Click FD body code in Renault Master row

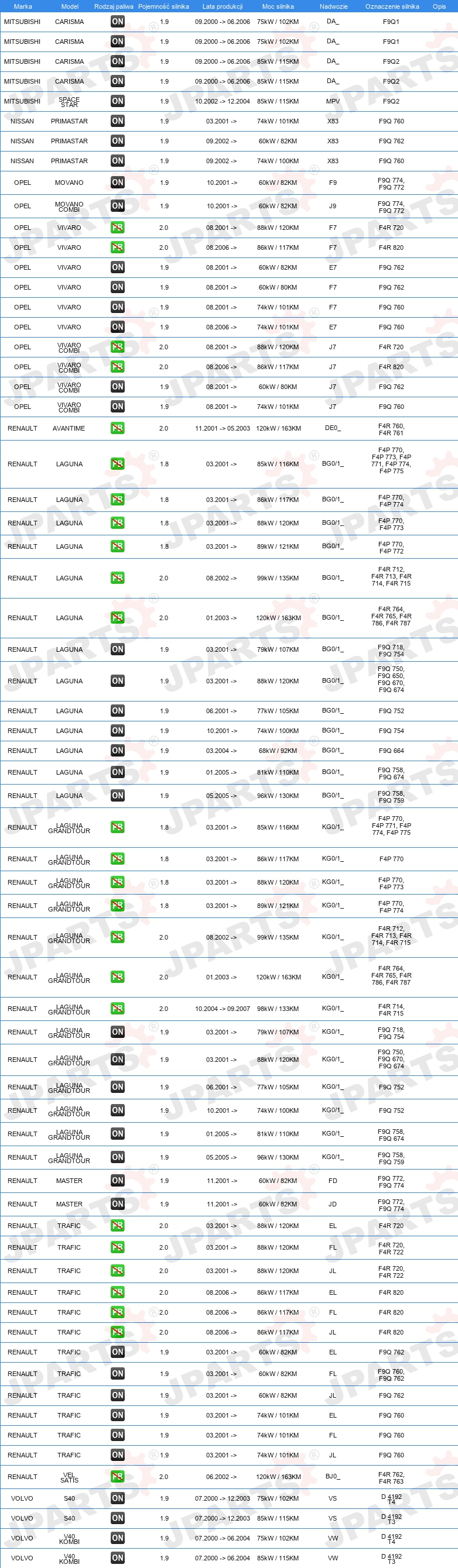tap(333, 1180)
